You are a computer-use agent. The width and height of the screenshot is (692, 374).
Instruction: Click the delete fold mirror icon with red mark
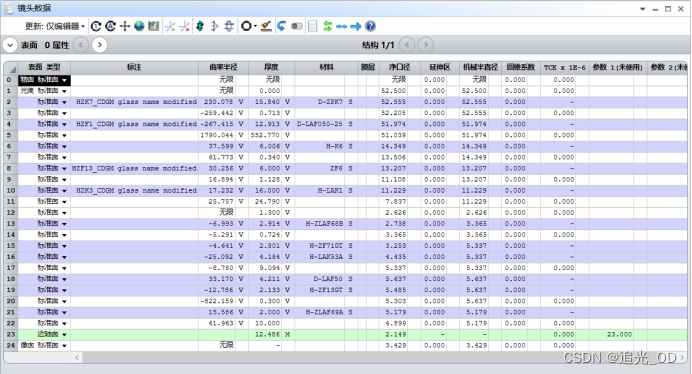click(x=184, y=26)
